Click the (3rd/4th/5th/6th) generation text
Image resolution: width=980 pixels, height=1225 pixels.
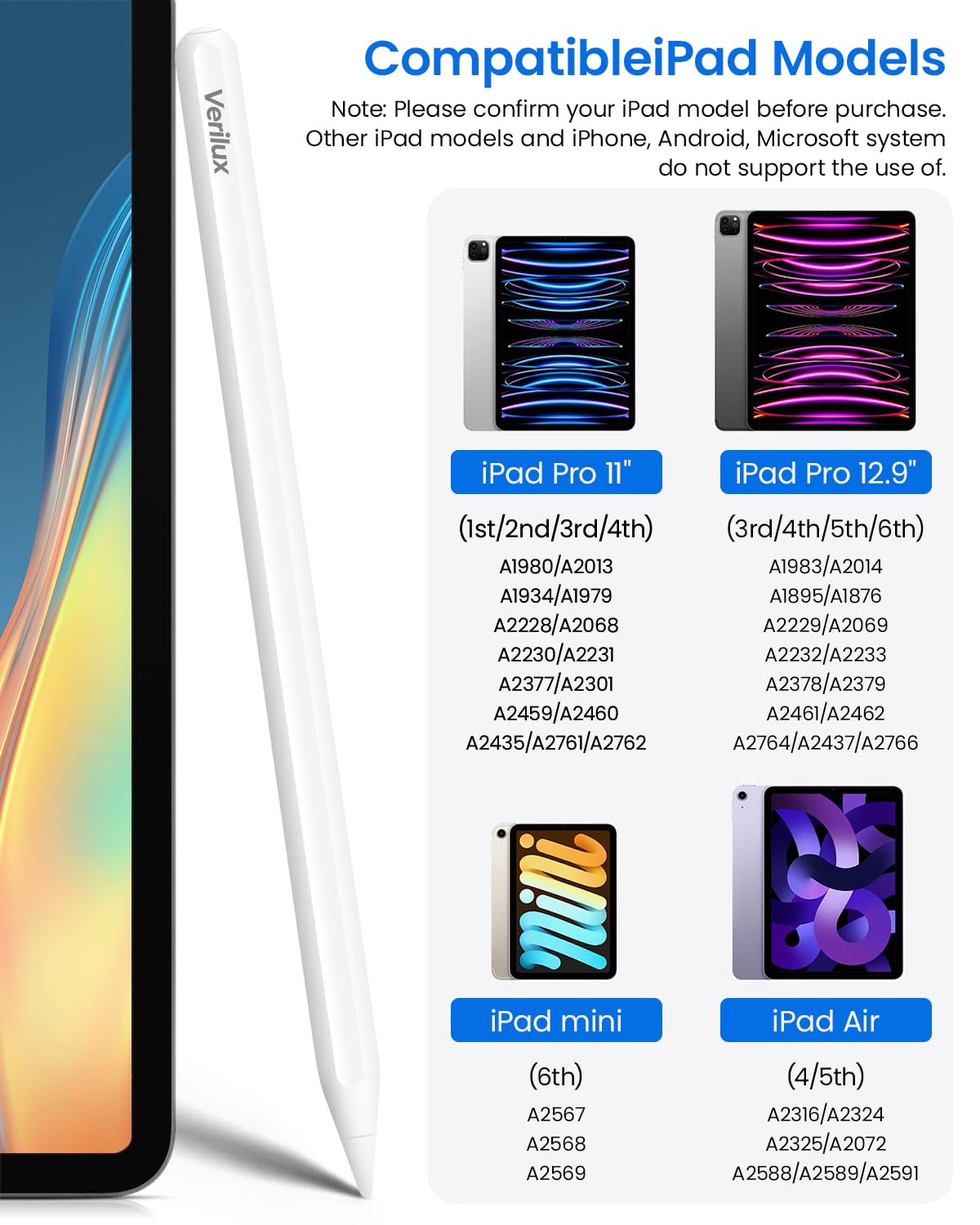(826, 528)
